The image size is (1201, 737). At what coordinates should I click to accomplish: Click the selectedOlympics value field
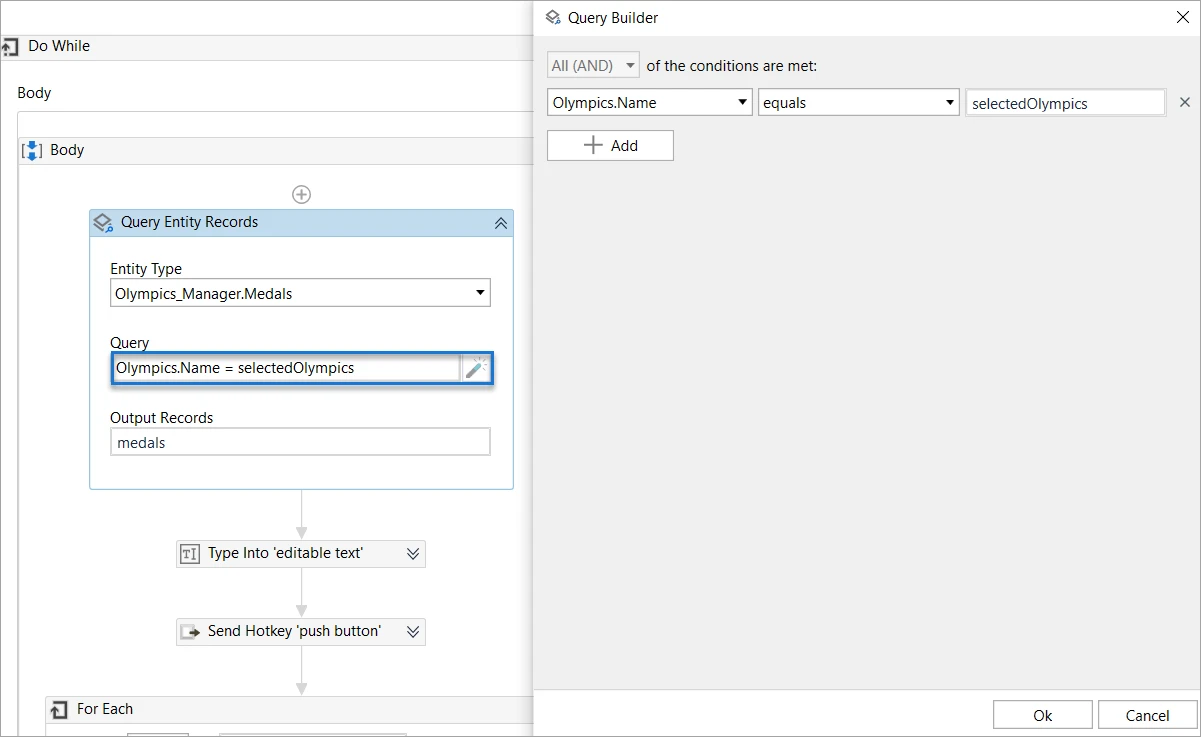click(1065, 102)
